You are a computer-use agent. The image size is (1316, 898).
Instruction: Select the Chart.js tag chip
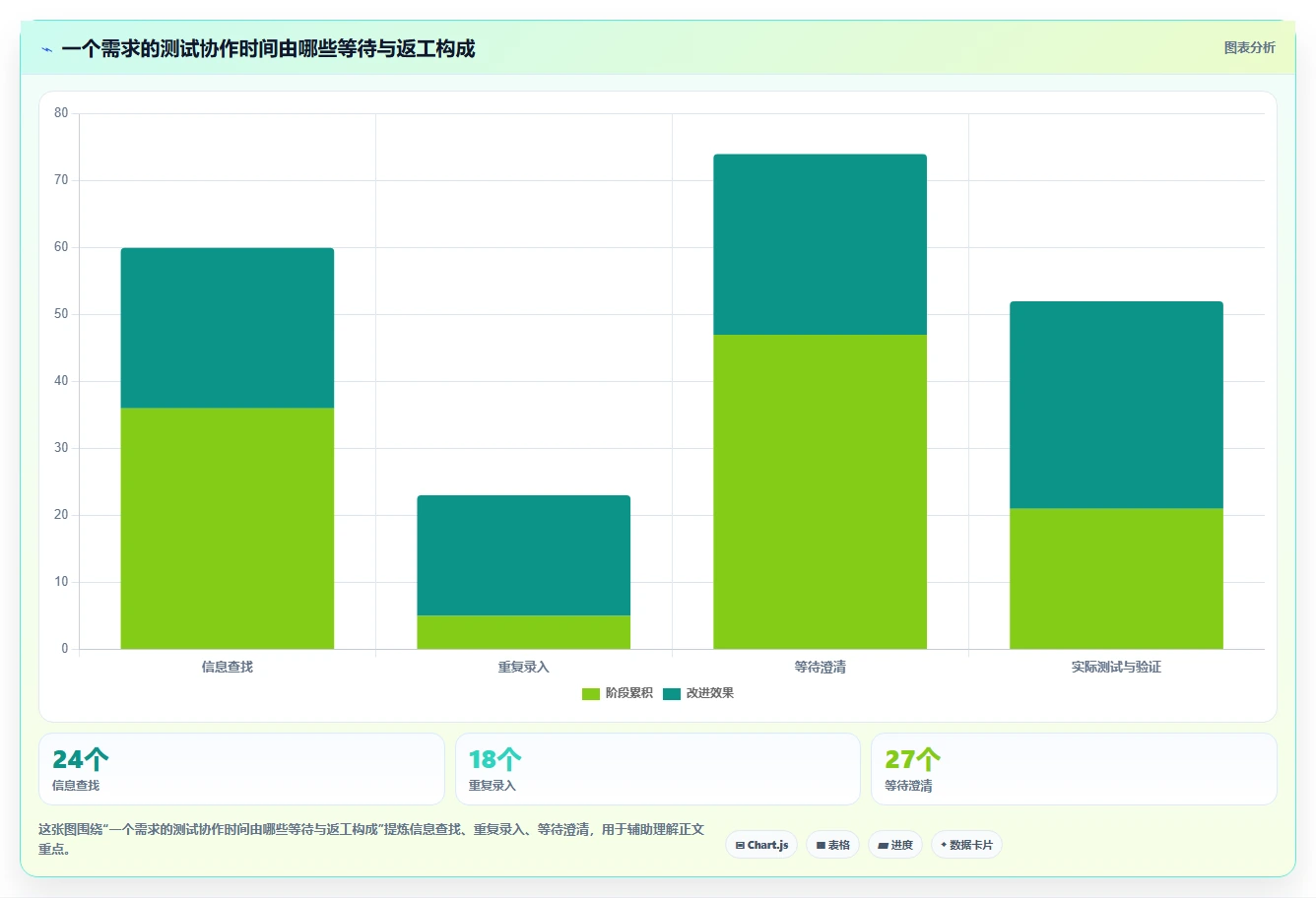[x=761, y=845]
